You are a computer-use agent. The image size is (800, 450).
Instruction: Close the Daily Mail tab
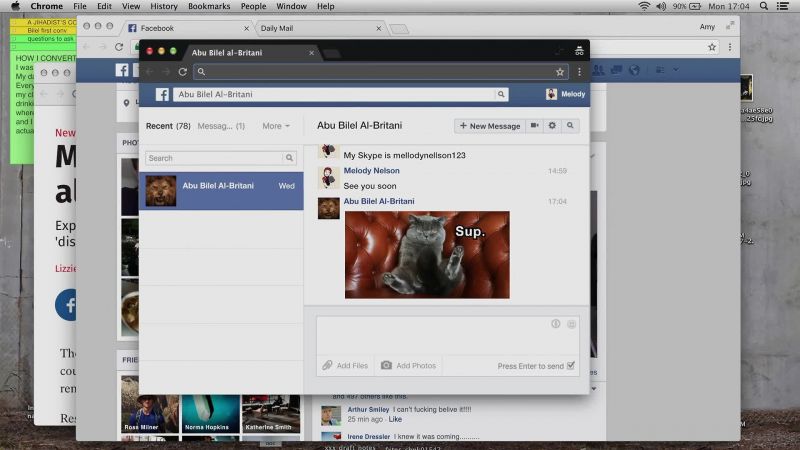click(x=379, y=28)
